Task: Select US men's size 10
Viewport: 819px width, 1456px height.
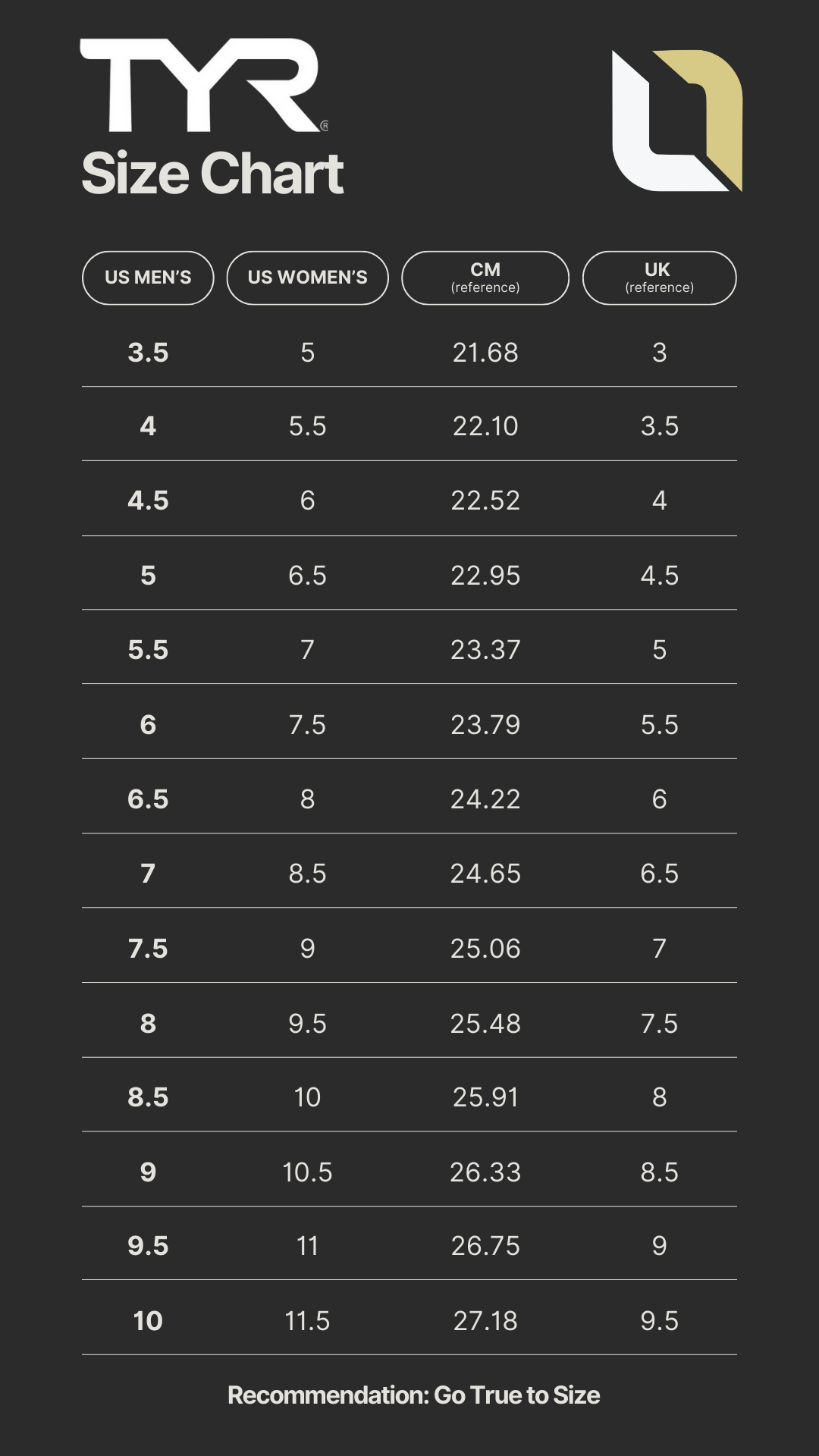Action: 148,1321
